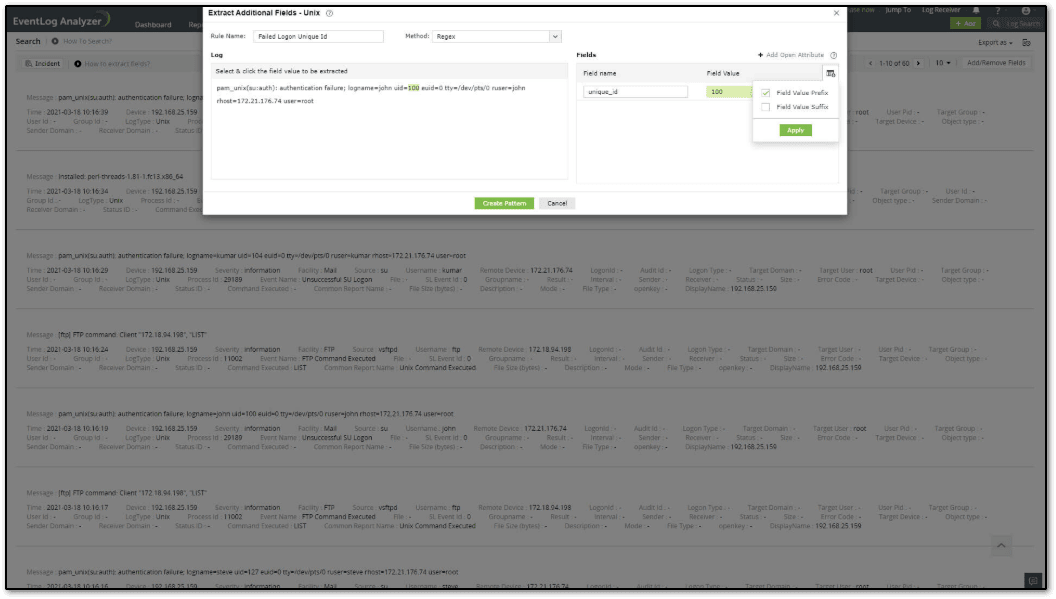Check Field Value Suffix checkbox
Image resolution: width=1056 pixels, height=599 pixels.
click(x=766, y=107)
